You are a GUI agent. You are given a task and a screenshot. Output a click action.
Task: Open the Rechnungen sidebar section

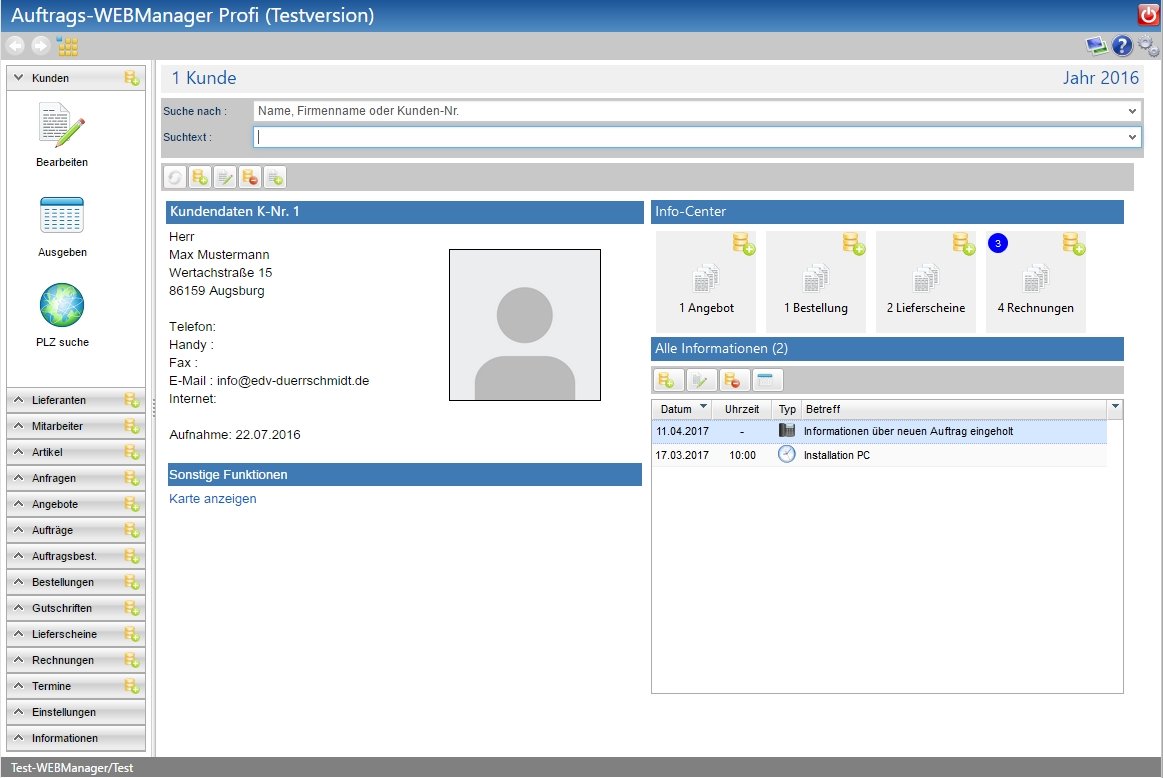[63, 660]
